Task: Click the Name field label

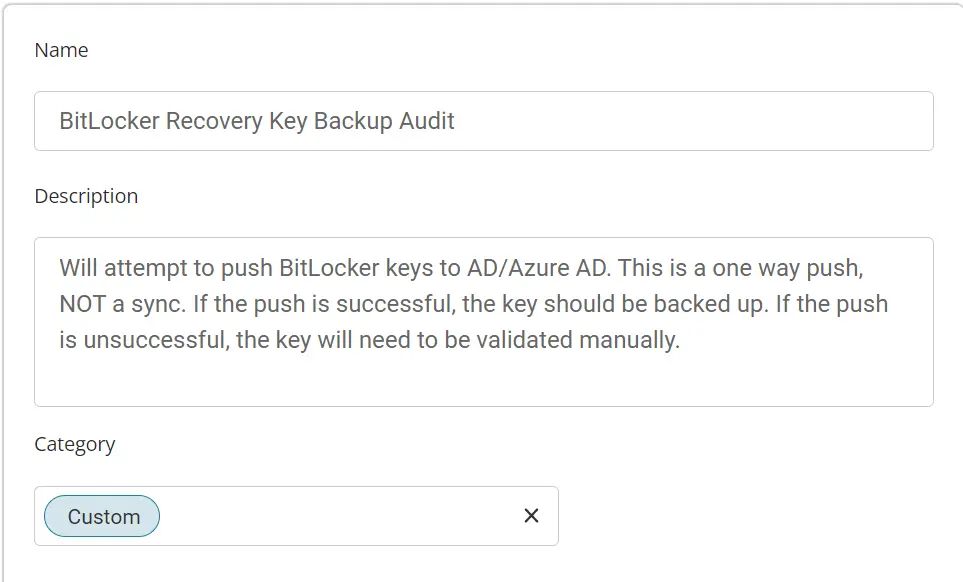Action: click(x=61, y=50)
